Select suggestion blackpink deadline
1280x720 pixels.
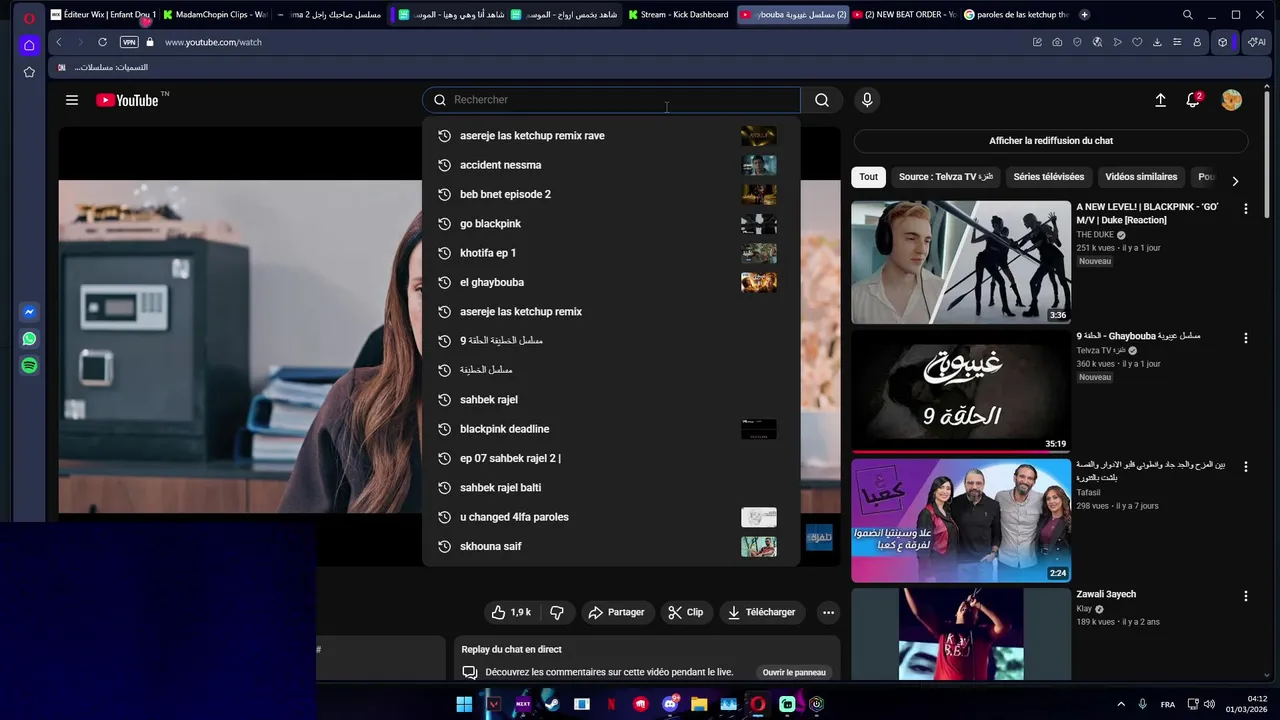pos(611,429)
